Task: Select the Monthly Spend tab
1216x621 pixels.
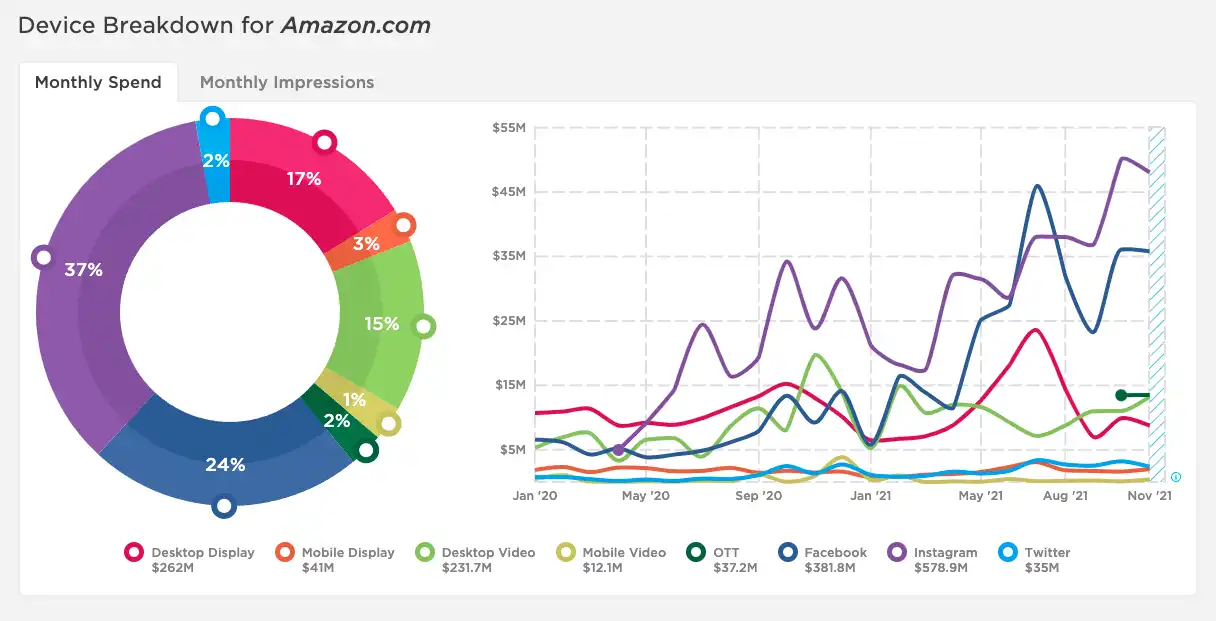Action: (98, 83)
